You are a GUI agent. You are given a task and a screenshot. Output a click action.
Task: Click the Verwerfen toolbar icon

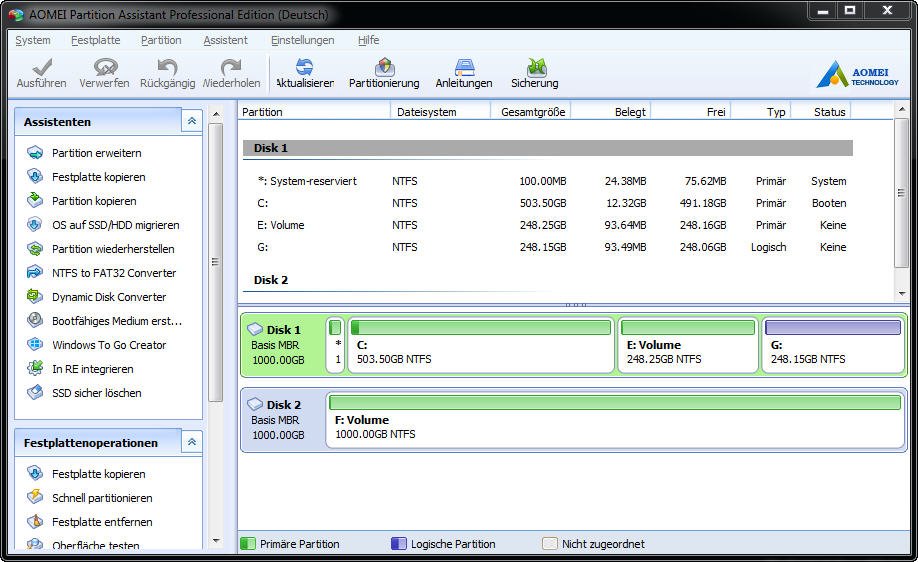tap(105, 66)
